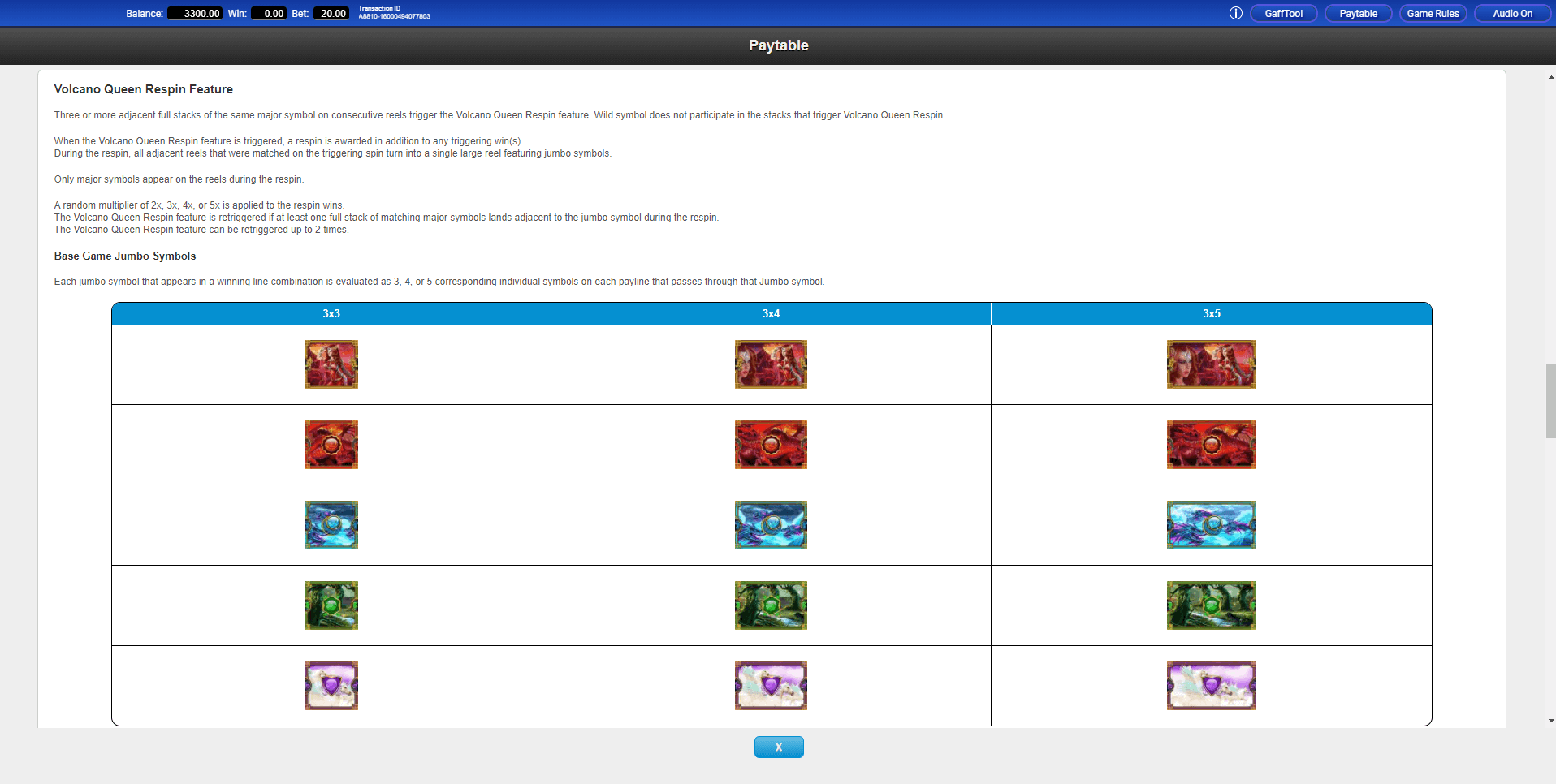Click the Balance value field

pyautogui.click(x=195, y=14)
